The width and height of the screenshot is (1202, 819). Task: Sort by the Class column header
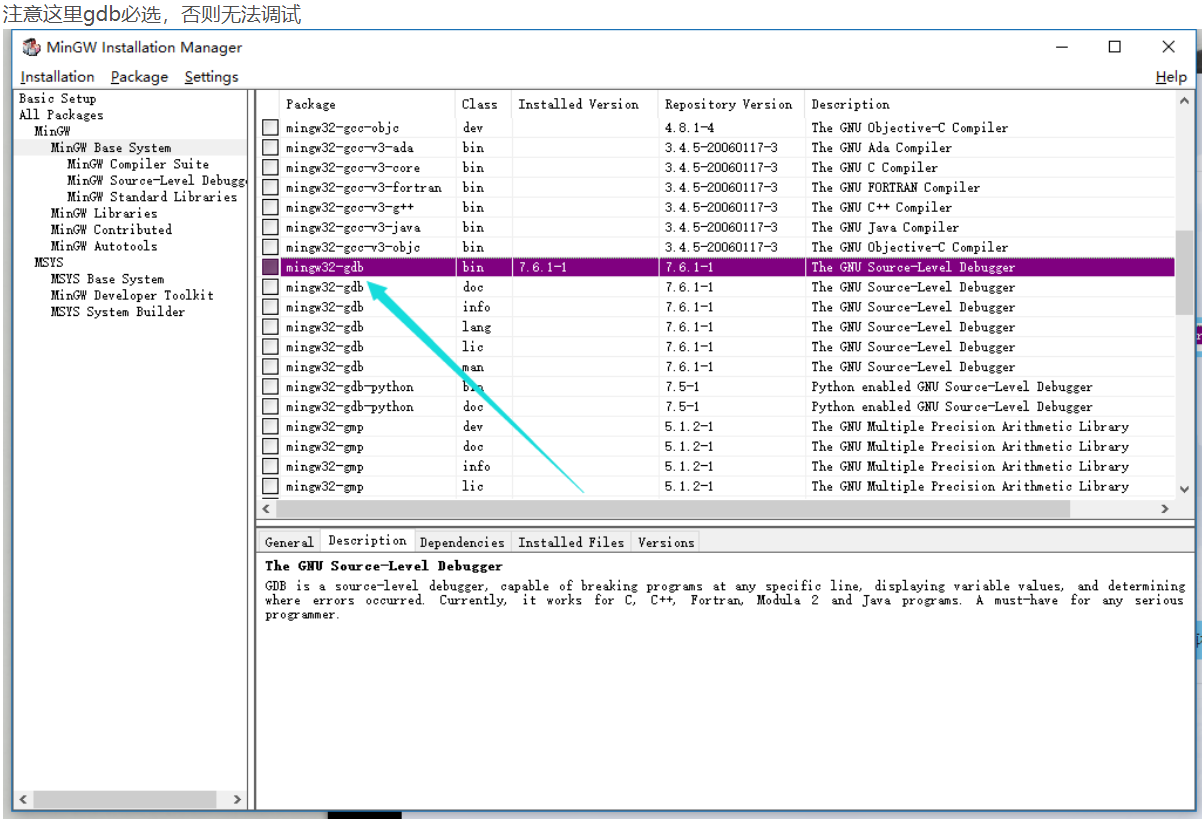pyautogui.click(x=484, y=104)
